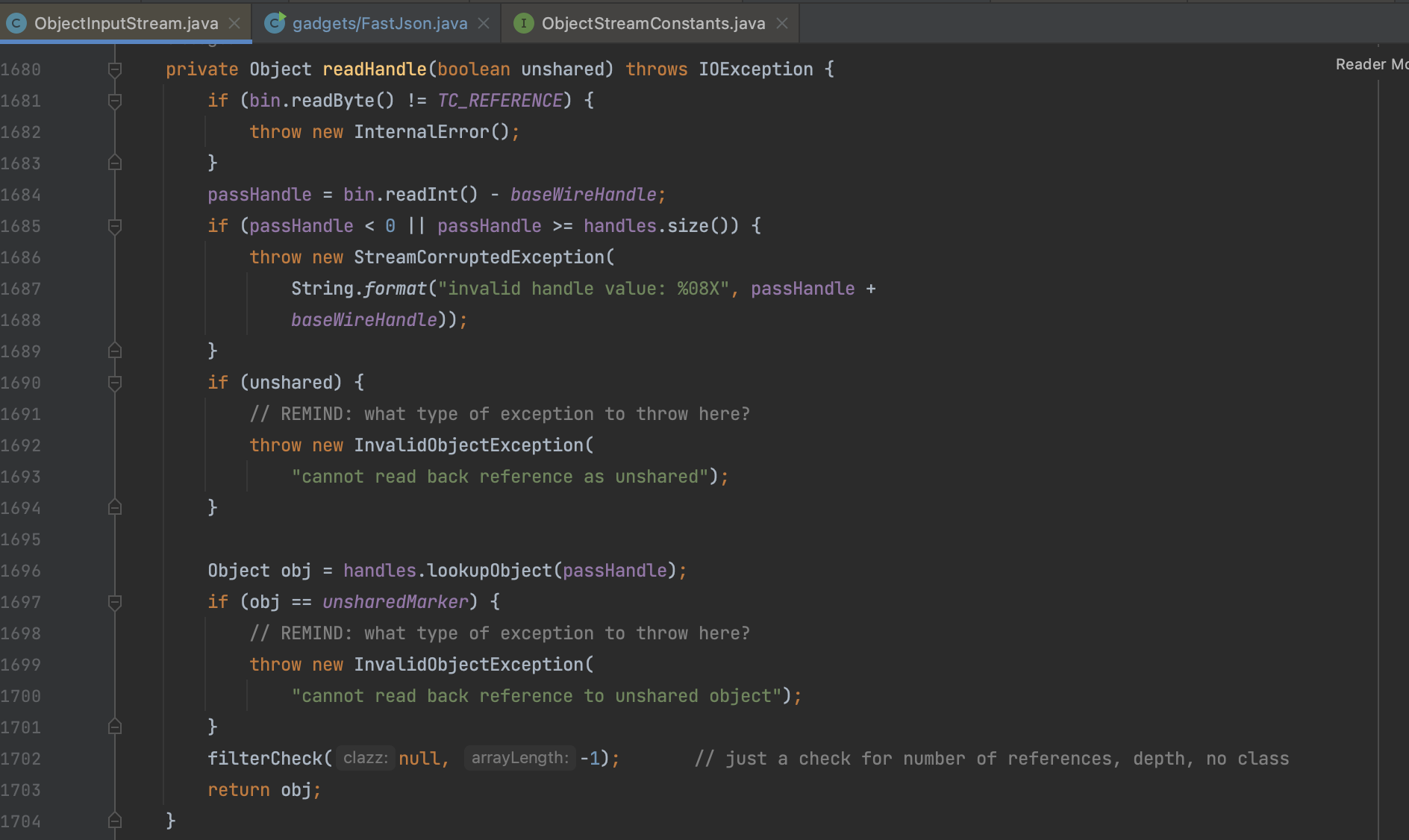Click line number 1696 in the gutter
The width and height of the screenshot is (1409, 840).
[x=21, y=571]
